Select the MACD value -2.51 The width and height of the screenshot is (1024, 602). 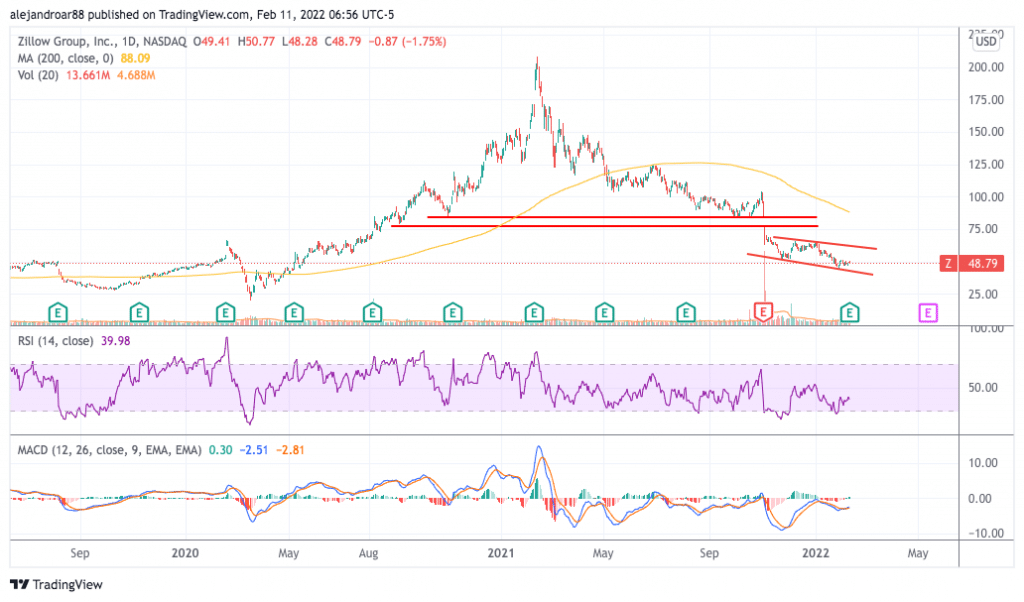(254, 450)
